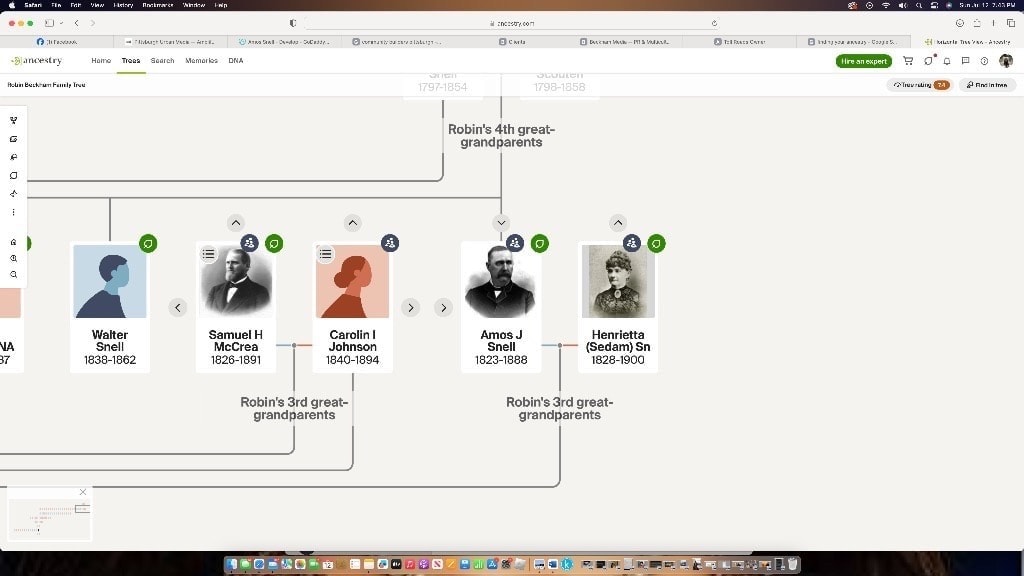Open Walter Snell's person card
1024x576 pixels.
tap(110, 307)
